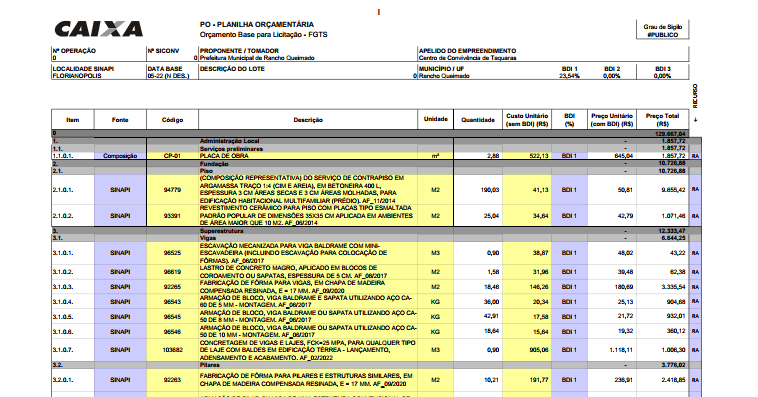Click the Quantidade column header
Image resolution: width=758 pixels, height=397 pixels.
pyautogui.click(x=478, y=120)
